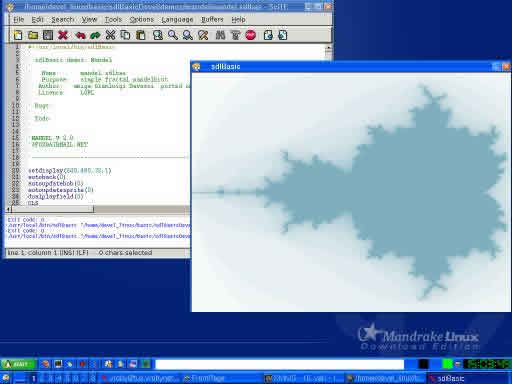Click the white taskbar command input field
Screen dimensions: 512x384
[x=279, y=364]
